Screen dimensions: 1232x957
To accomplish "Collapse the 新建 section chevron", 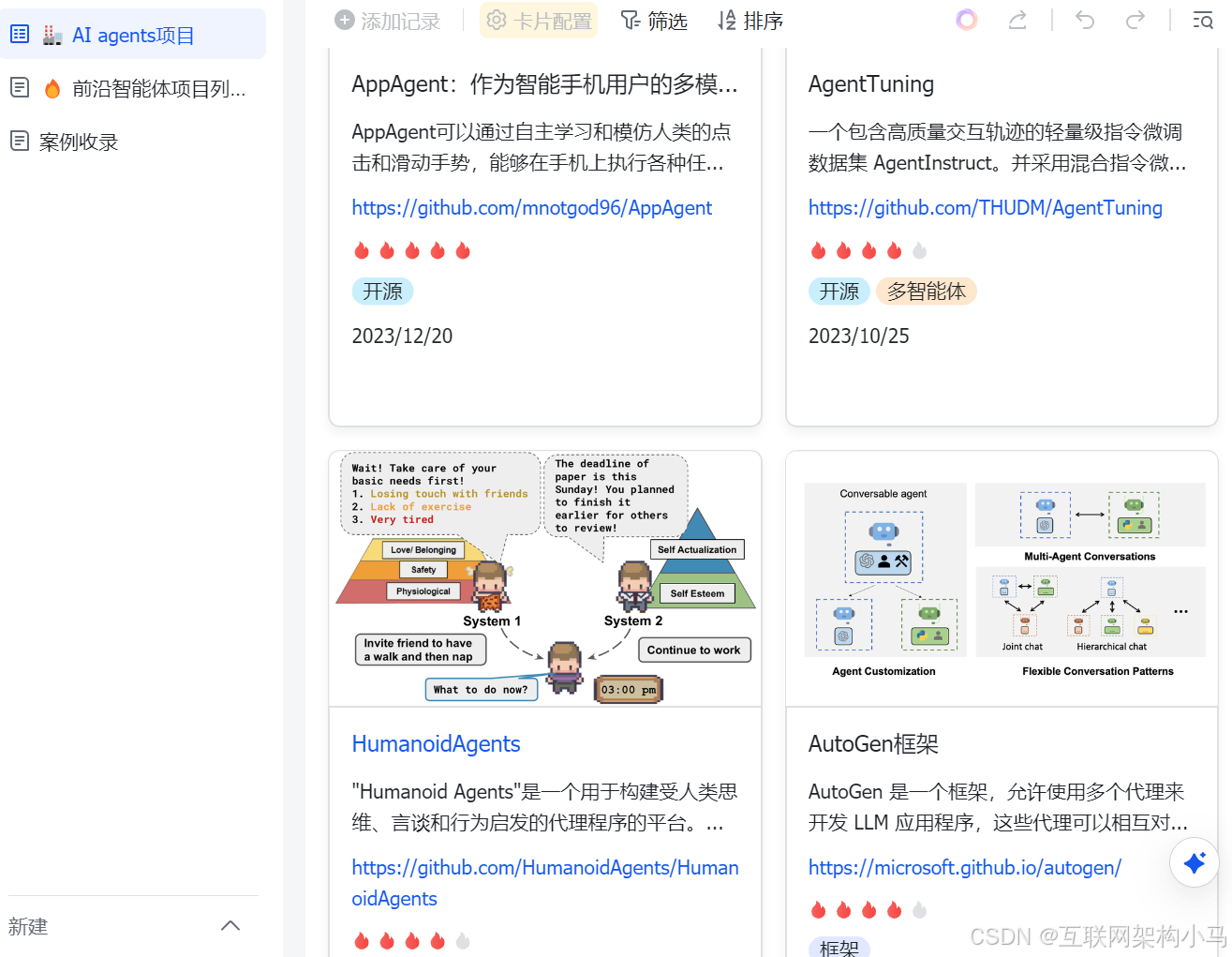I will click(x=230, y=926).
